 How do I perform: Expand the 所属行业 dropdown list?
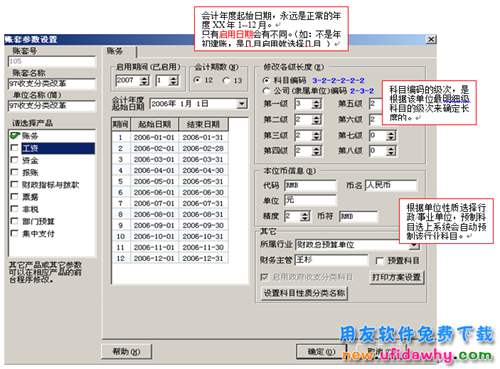(x=414, y=245)
